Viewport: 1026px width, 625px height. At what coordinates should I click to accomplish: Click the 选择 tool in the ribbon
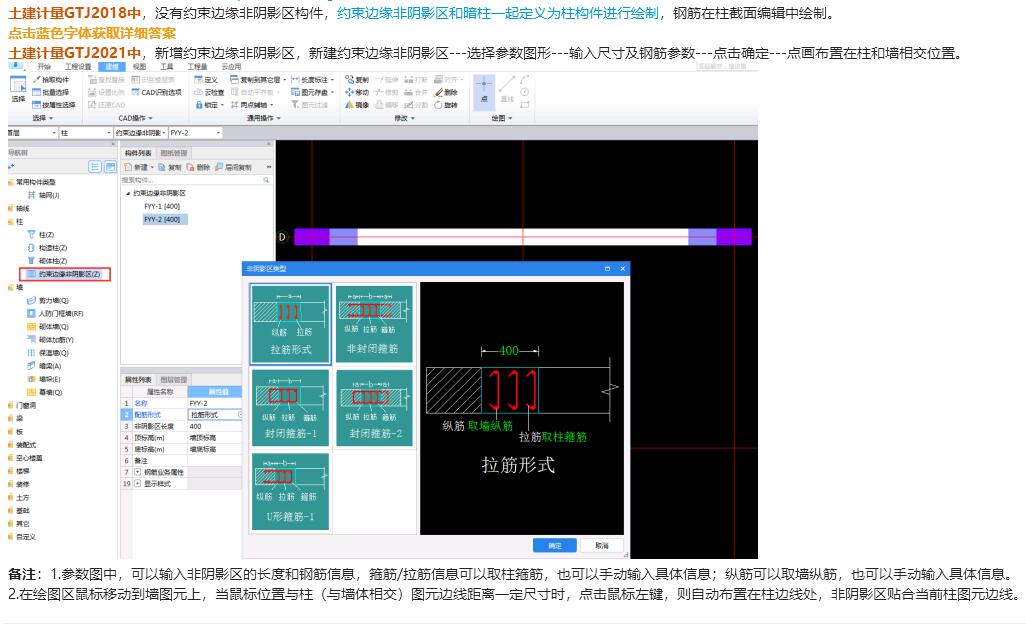click(18, 90)
